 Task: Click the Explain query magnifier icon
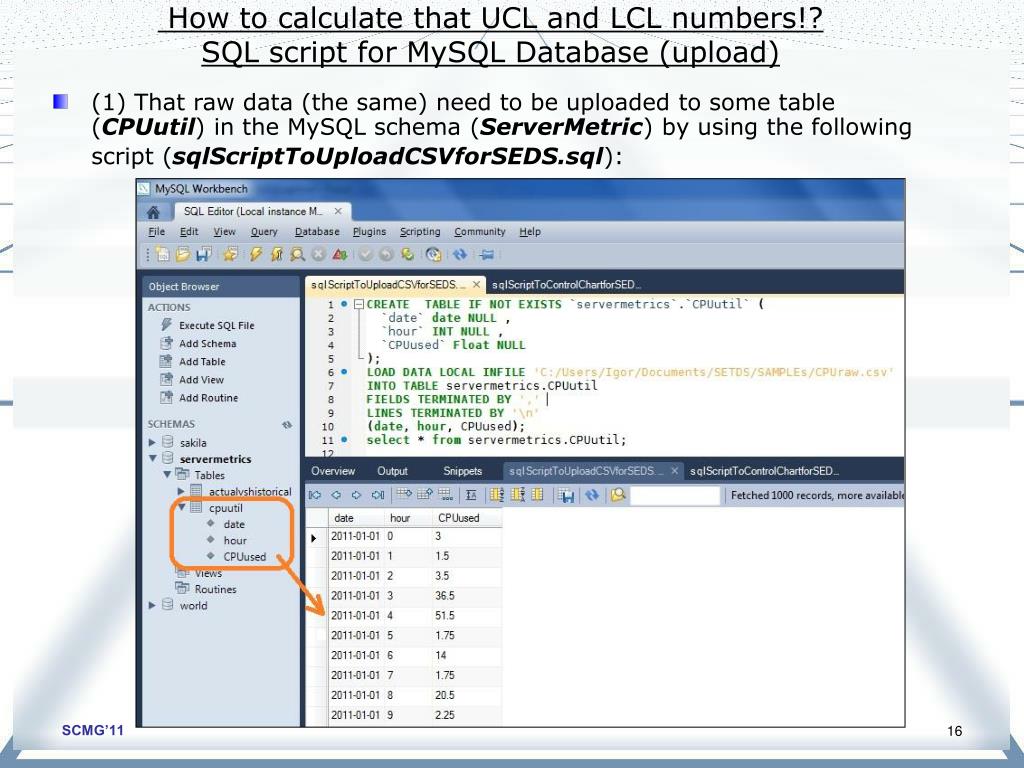[x=298, y=254]
